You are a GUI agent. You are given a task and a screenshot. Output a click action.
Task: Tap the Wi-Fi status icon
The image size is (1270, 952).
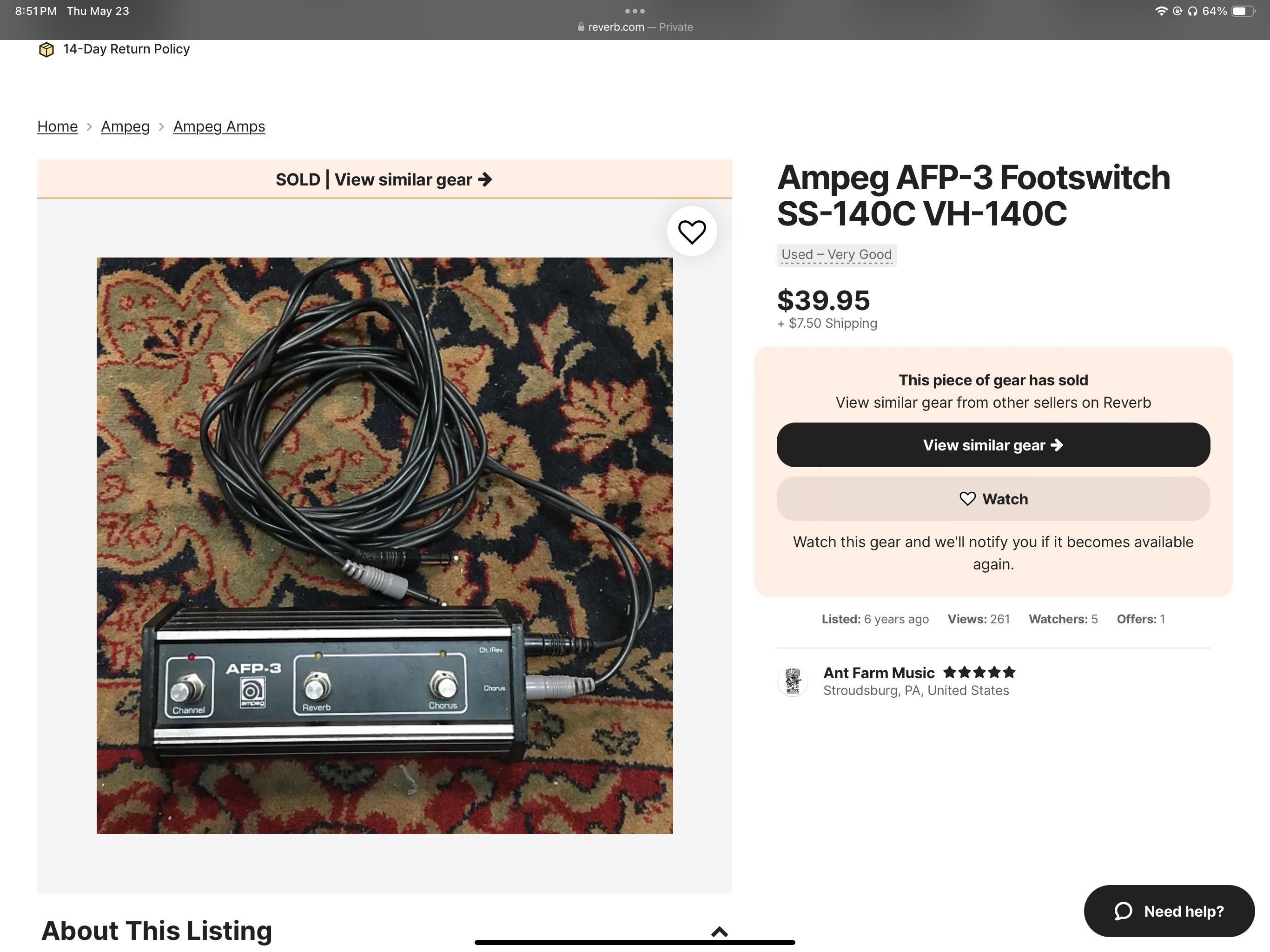coord(1161,11)
